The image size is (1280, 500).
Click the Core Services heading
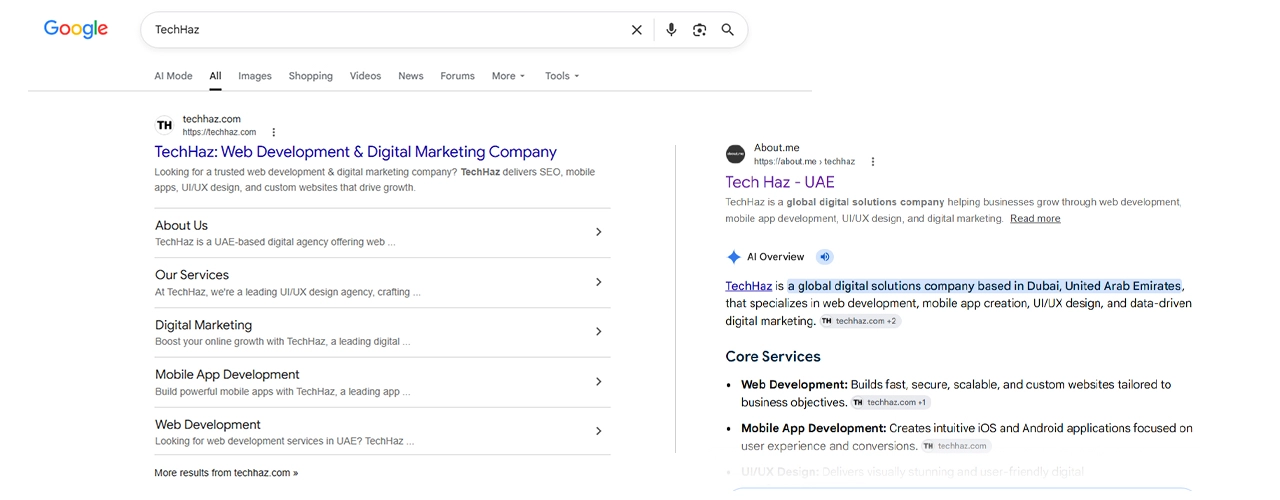(x=773, y=357)
